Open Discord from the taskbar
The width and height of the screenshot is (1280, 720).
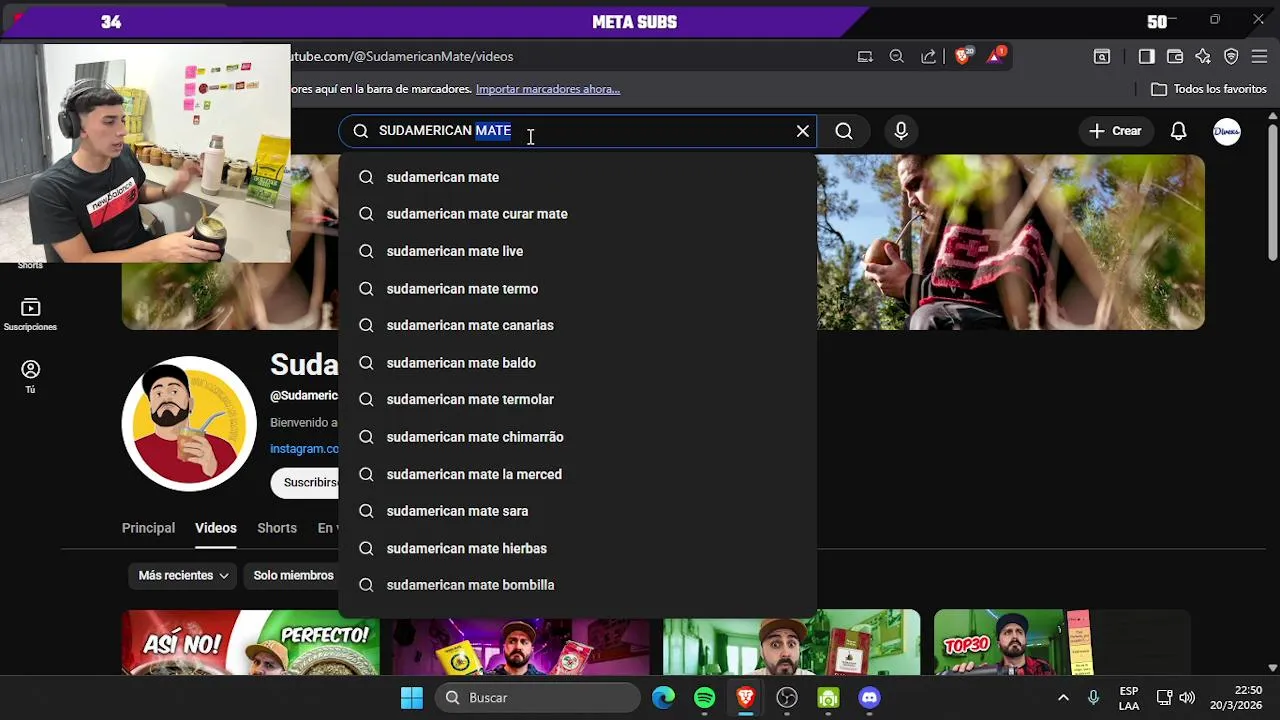click(869, 698)
